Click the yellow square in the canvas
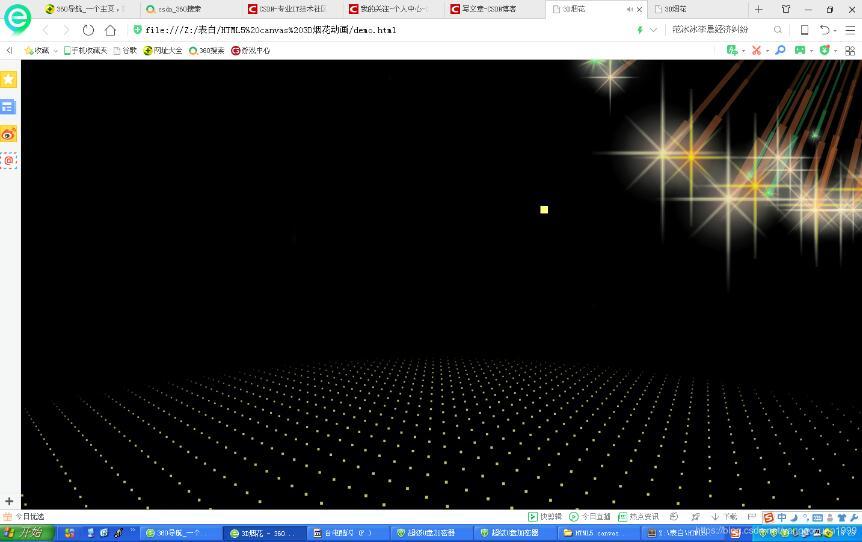The width and height of the screenshot is (862, 542). point(544,210)
